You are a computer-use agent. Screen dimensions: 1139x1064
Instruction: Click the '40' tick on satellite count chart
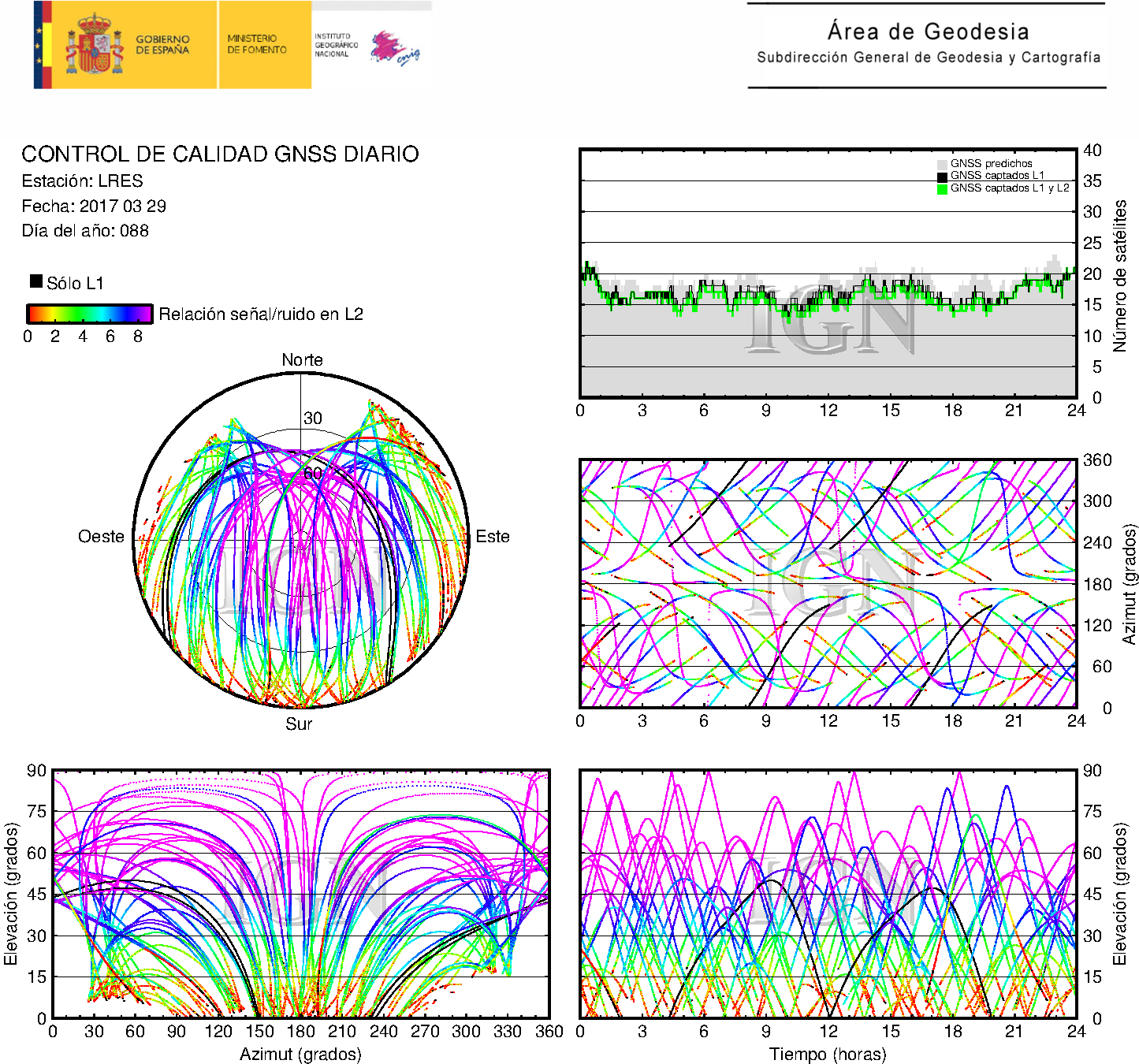tap(1092, 150)
